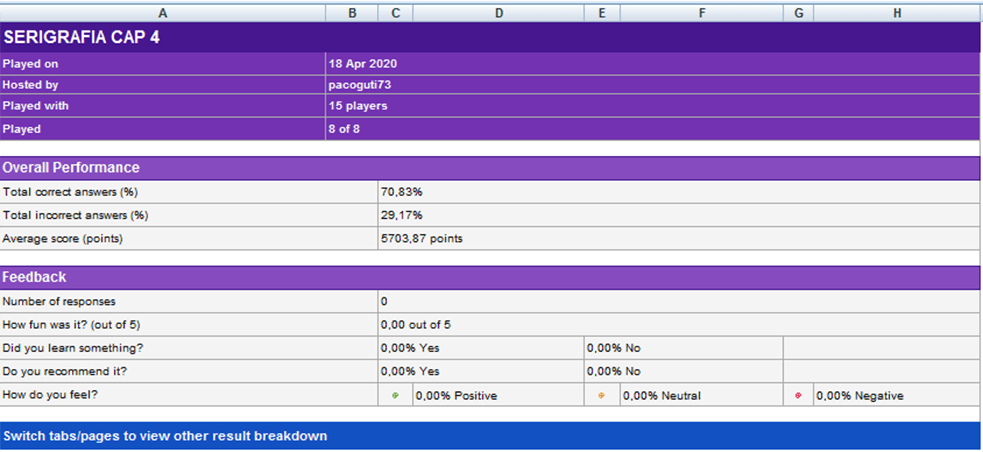
Task: Select column A header
Action: click(x=163, y=12)
